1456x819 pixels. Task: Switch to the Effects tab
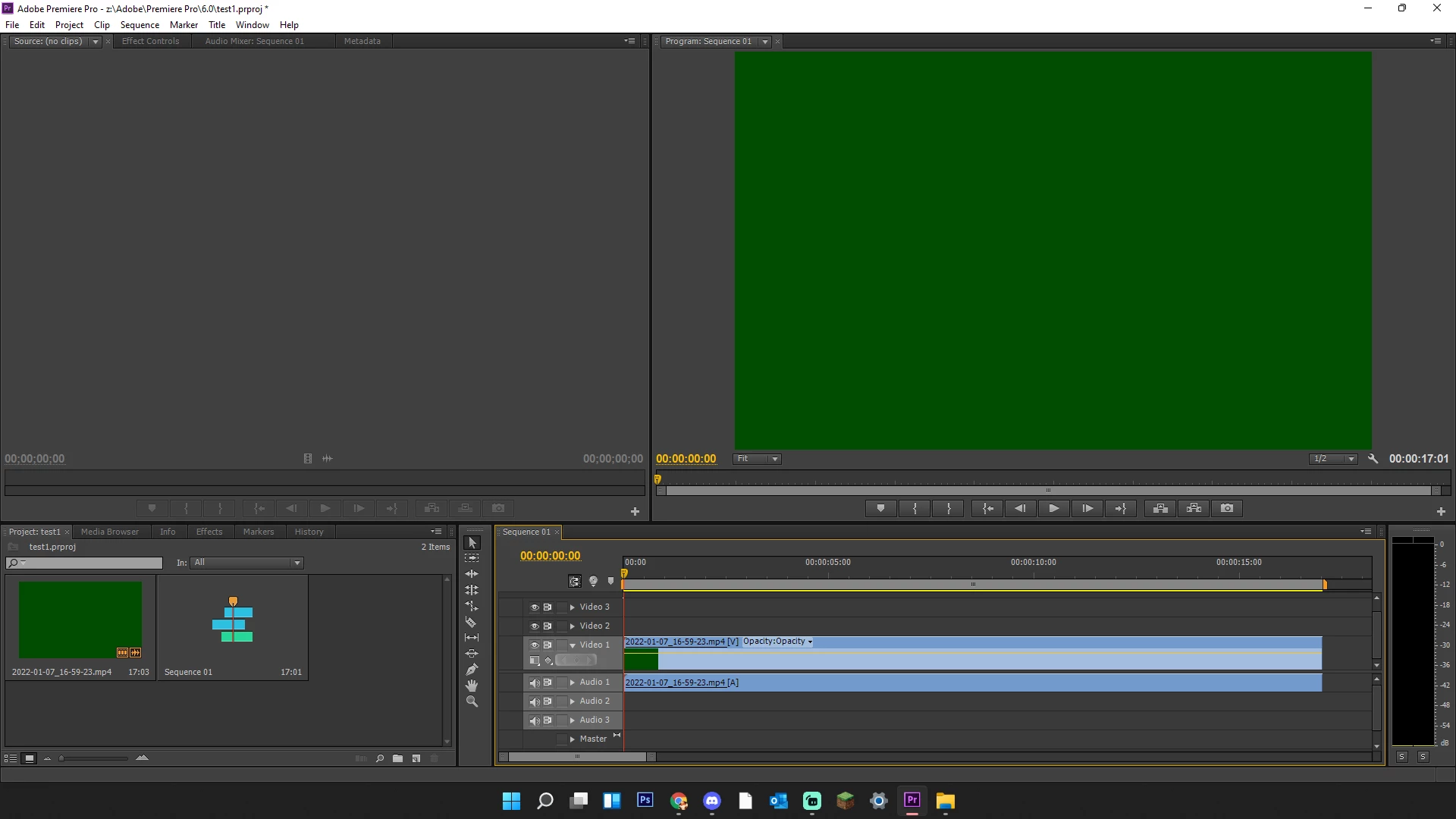tap(209, 532)
